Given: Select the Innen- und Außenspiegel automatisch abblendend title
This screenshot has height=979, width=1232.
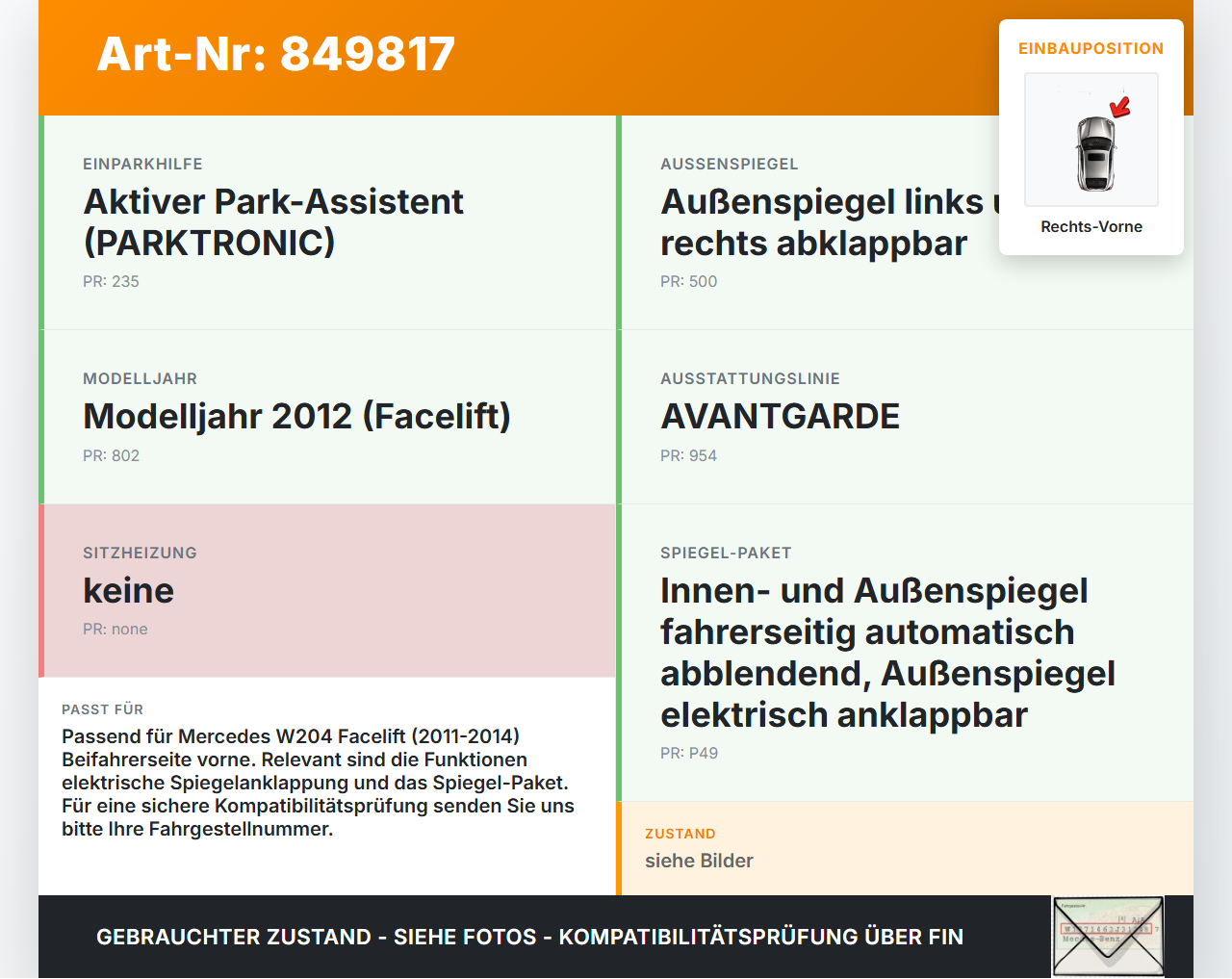Looking at the screenshot, I should pos(888,653).
